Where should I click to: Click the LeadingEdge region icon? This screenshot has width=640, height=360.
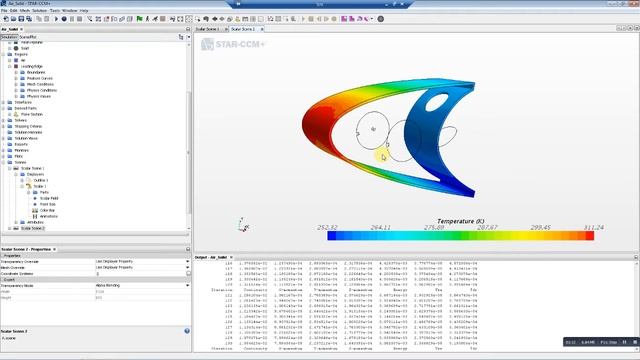tap(16, 66)
